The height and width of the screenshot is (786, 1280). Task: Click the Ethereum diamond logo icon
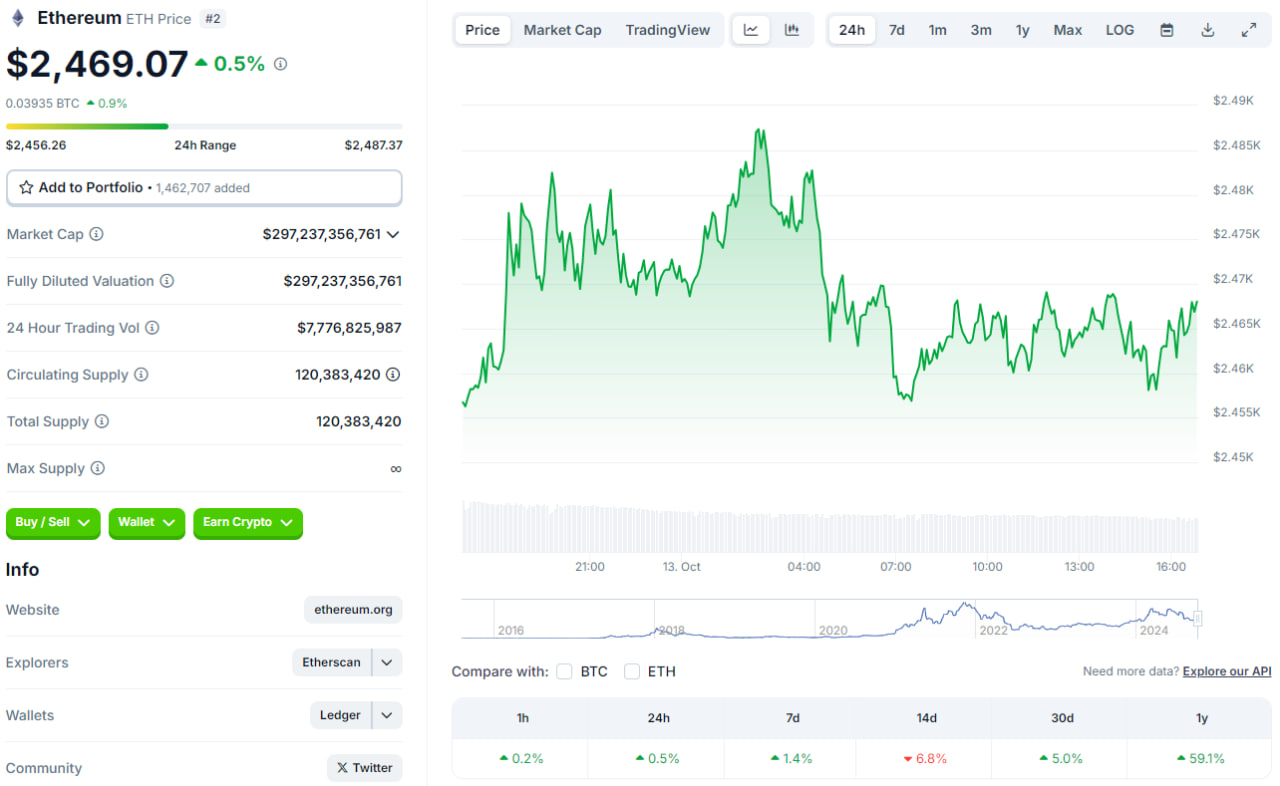coord(17,18)
